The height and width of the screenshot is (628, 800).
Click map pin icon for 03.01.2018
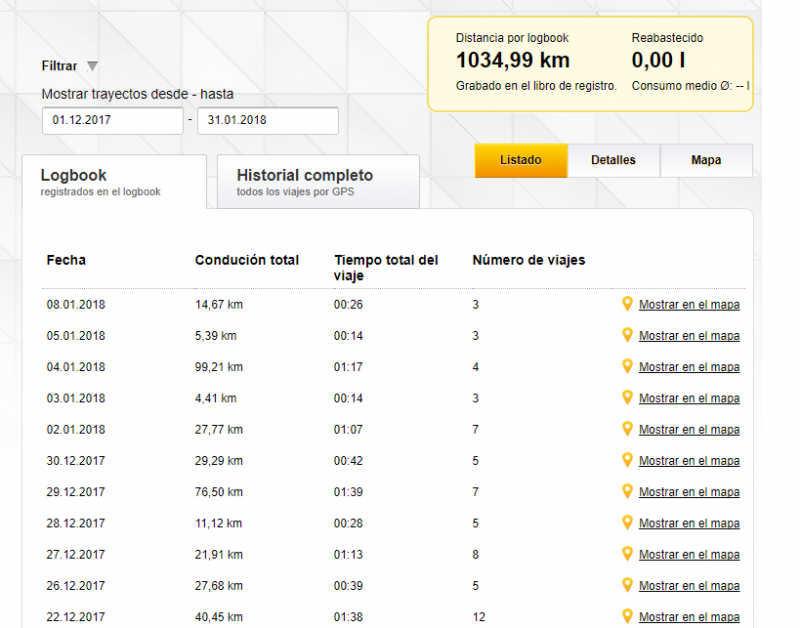pyautogui.click(x=628, y=397)
